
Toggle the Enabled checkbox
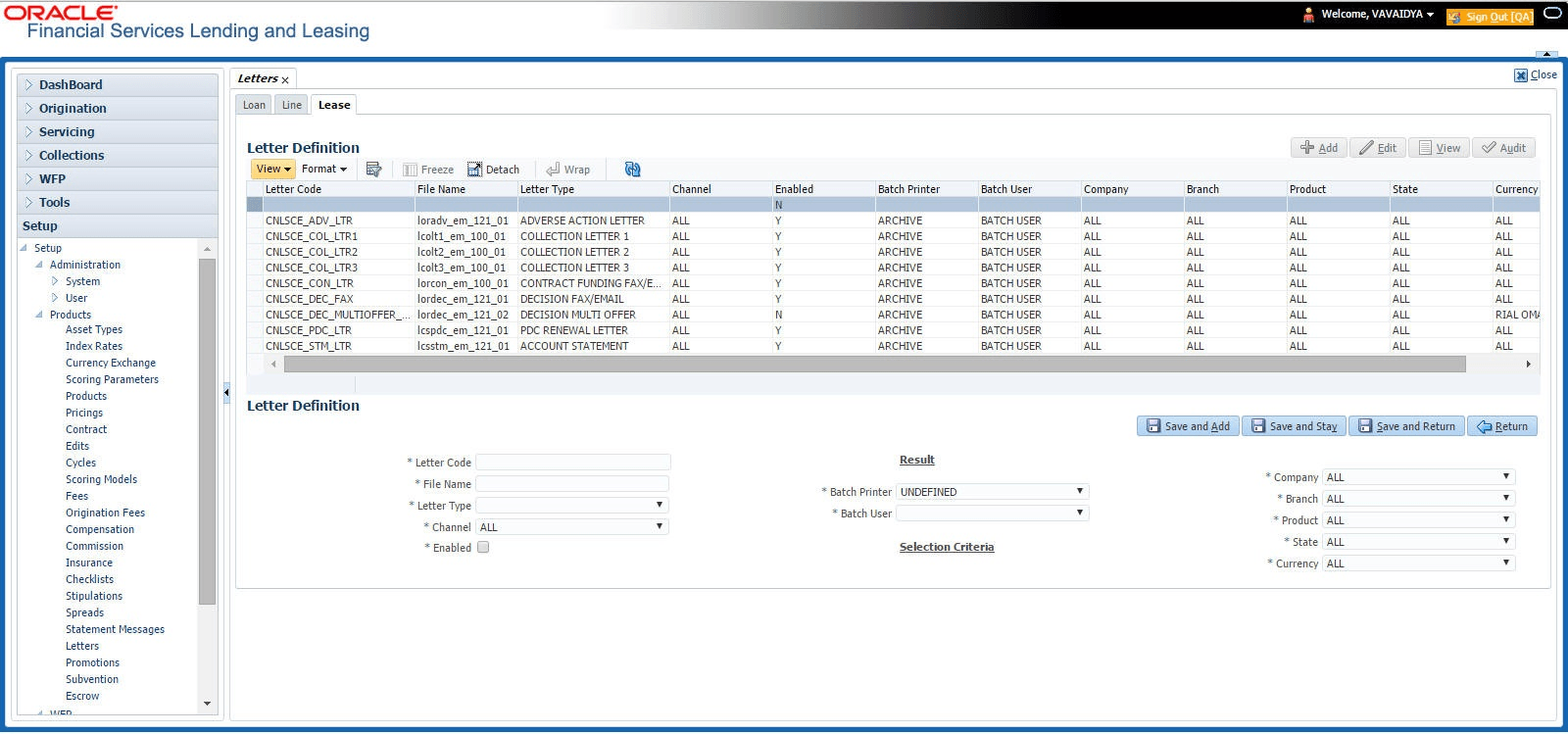(x=483, y=548)
